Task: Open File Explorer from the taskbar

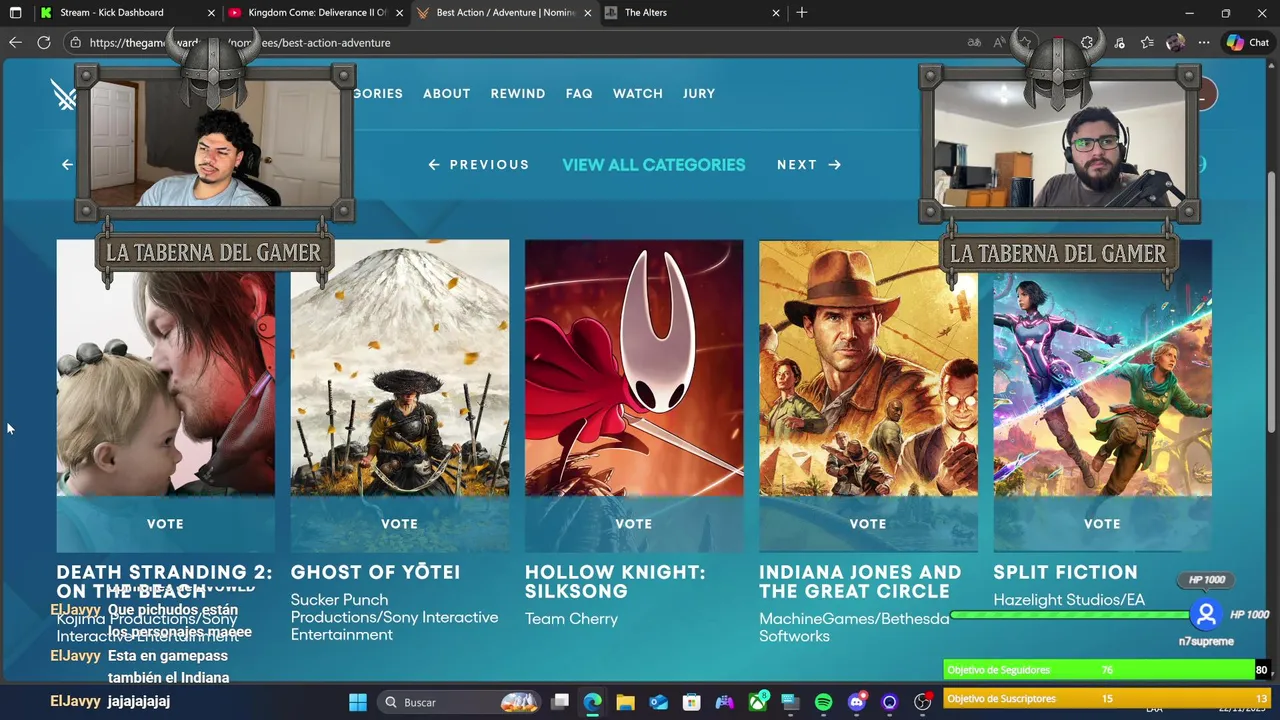Action: (626, 702)
